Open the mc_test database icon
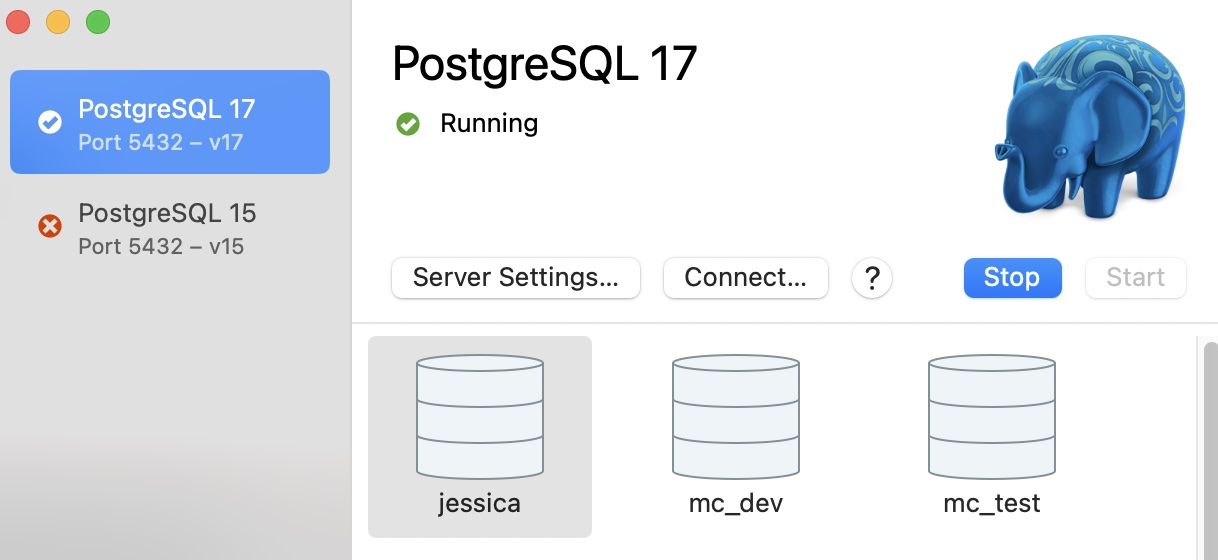Image resolution: width=1218 pixels, height=560 pixels. click(992, 418)
